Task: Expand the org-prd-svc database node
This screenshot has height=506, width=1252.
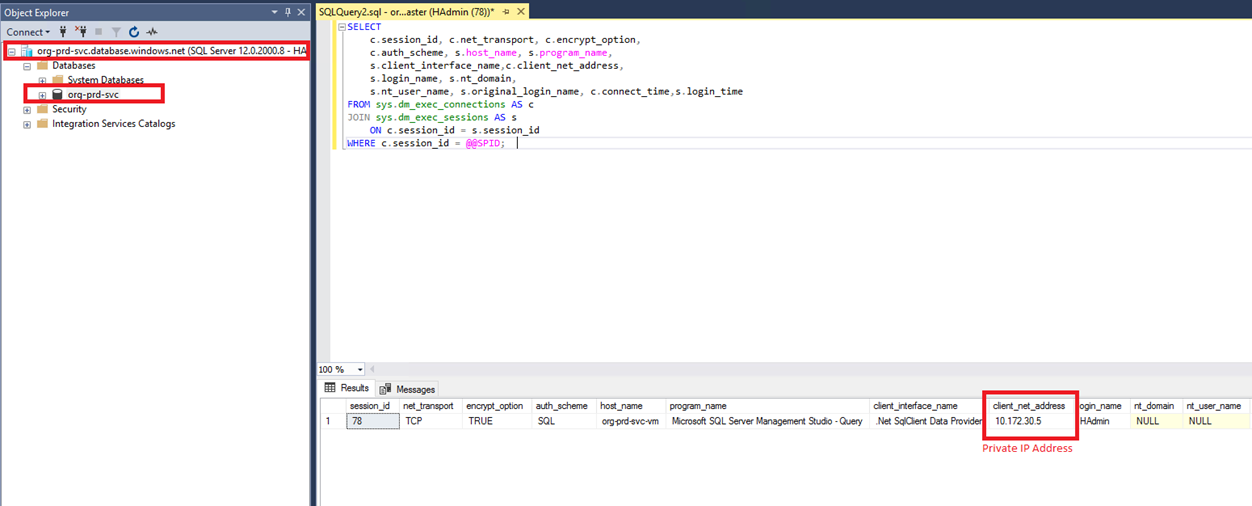Action: 42,95
